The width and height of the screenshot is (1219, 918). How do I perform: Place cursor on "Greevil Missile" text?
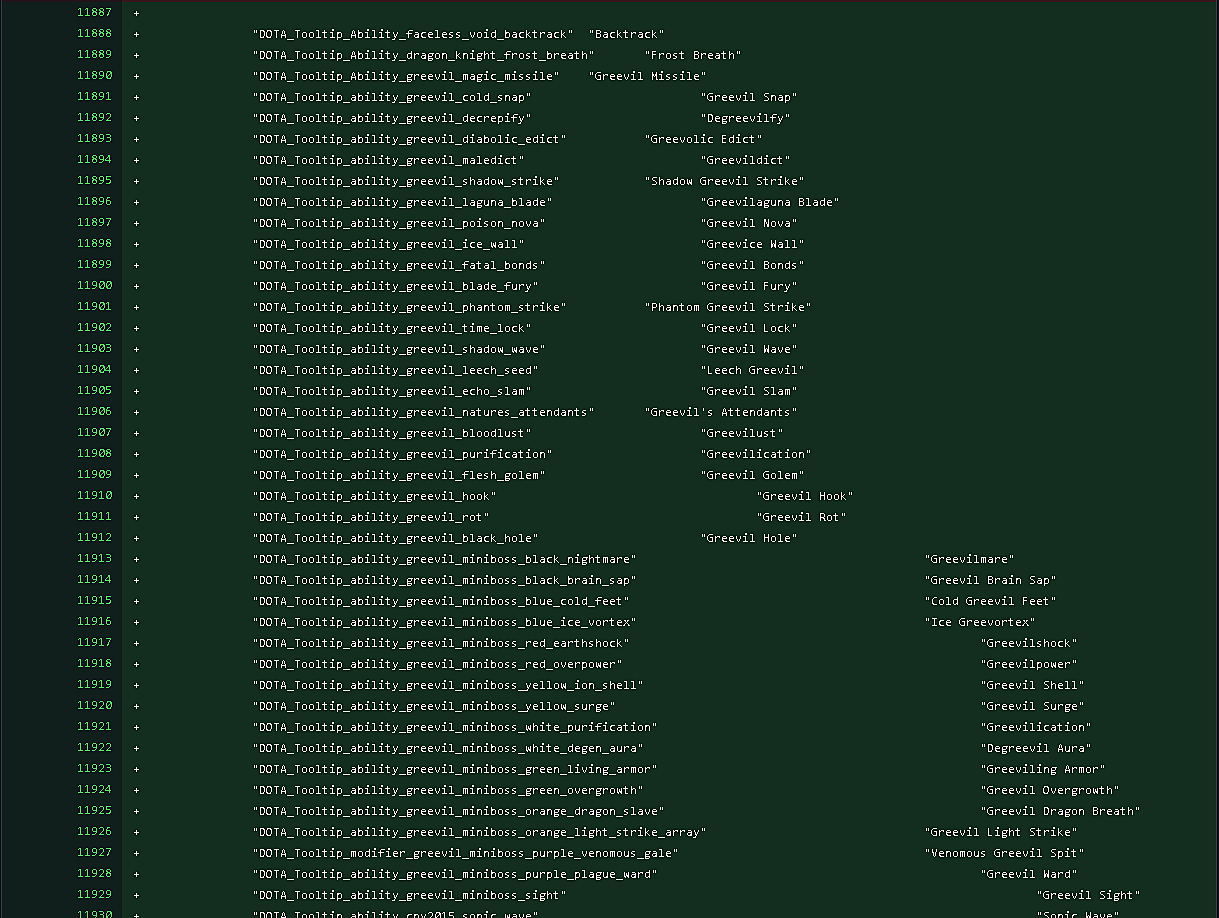click(647, 76)
